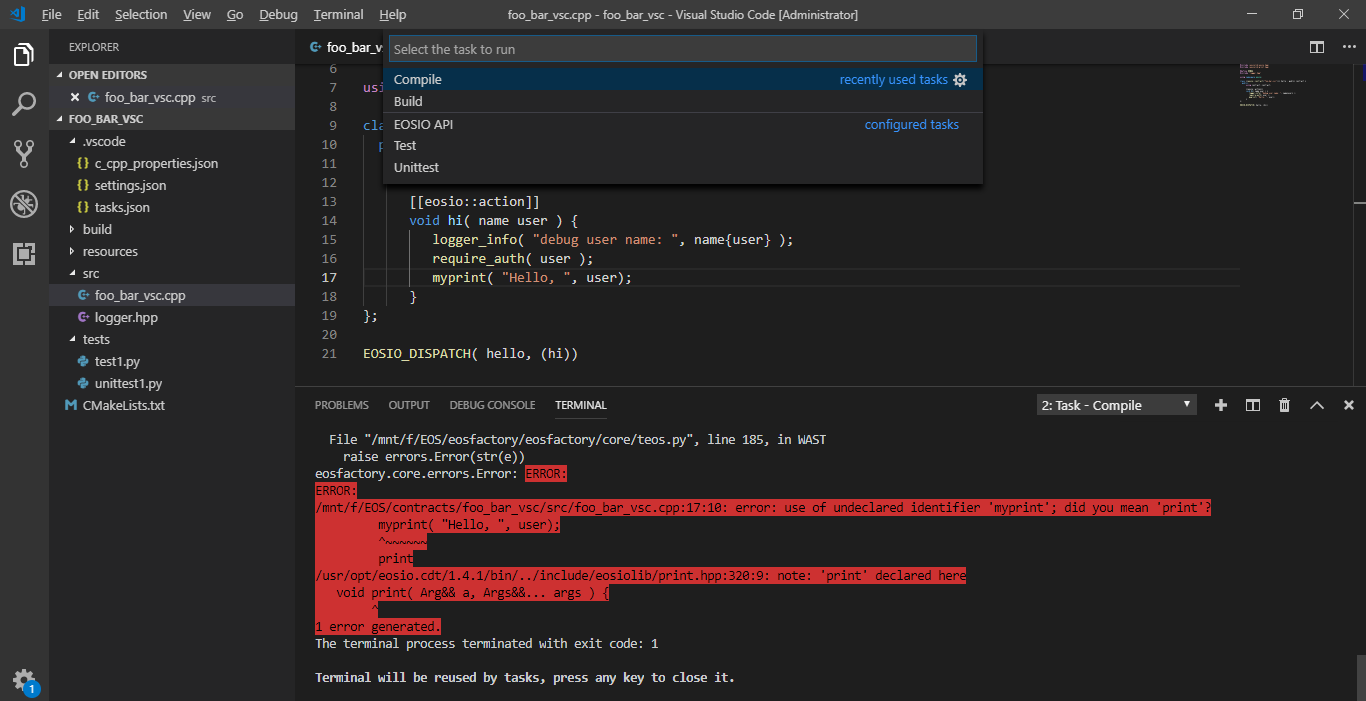This screenshot has height=701, width=1366.
Task: Open the View menu
Action: point(197,15)
